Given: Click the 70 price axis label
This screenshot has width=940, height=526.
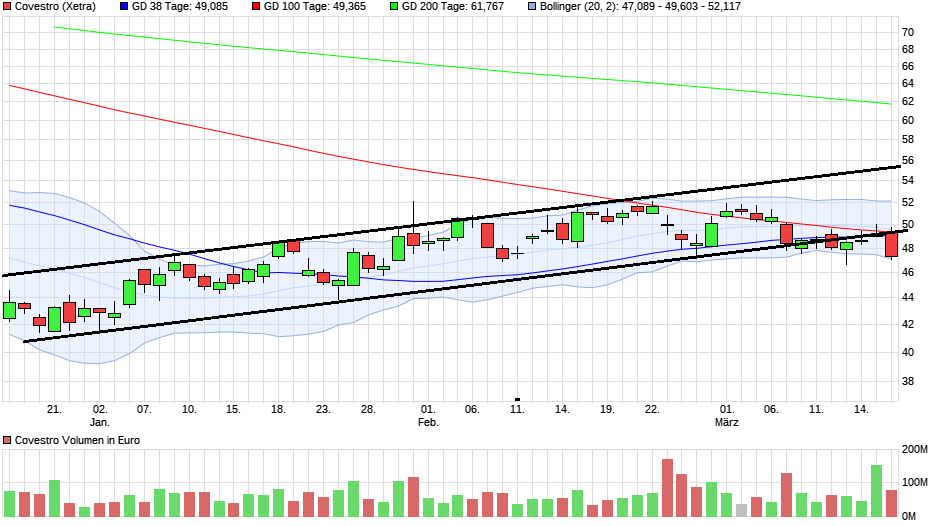Looking at the screenshot, I should 908,32.
